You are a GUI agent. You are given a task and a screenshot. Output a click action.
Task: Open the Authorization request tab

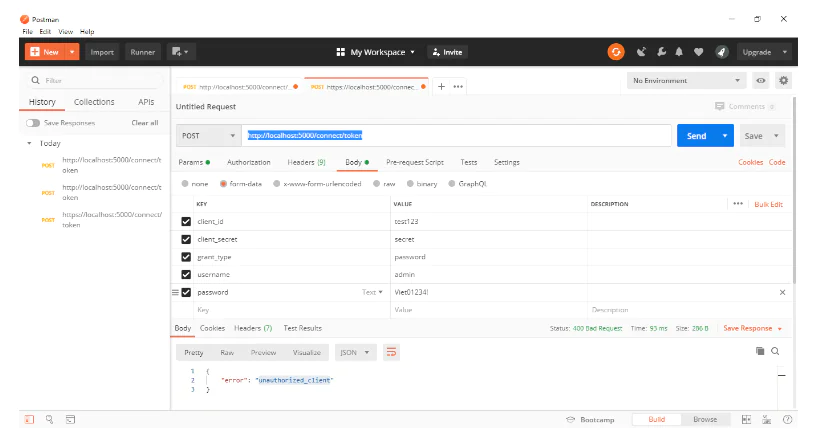coord(249,163)
